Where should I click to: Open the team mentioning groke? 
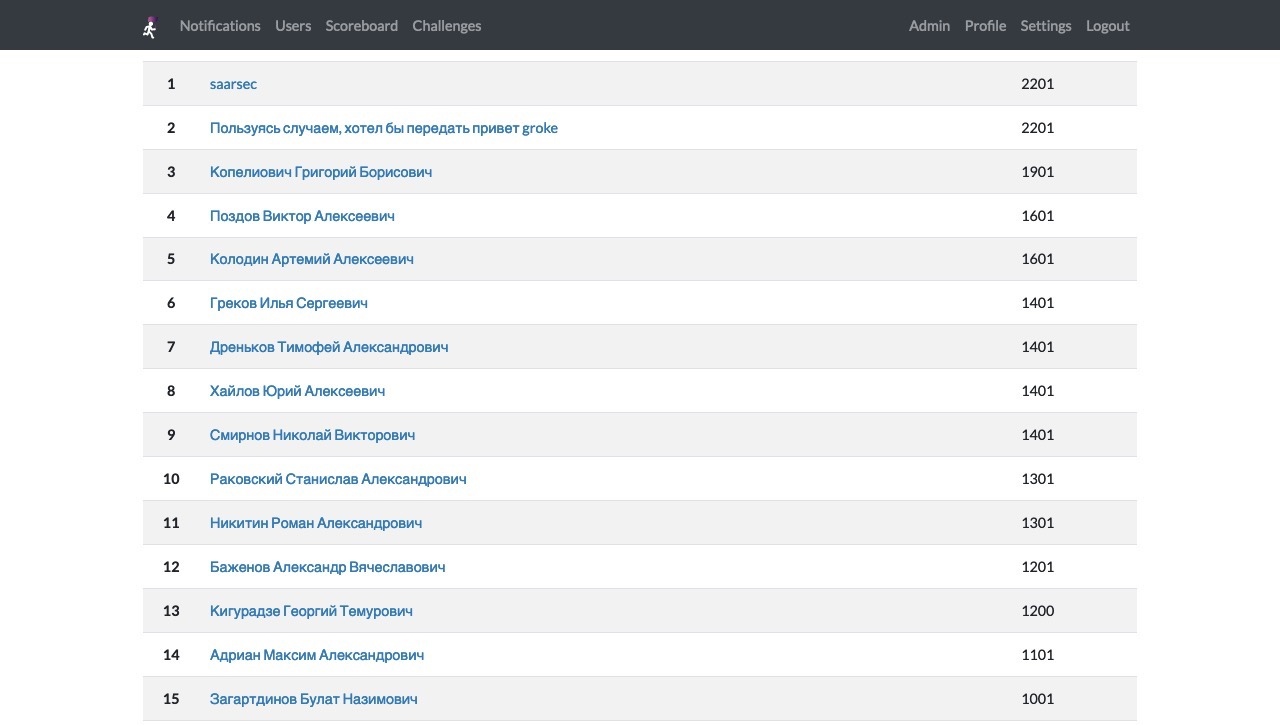[x=384, y=128]
